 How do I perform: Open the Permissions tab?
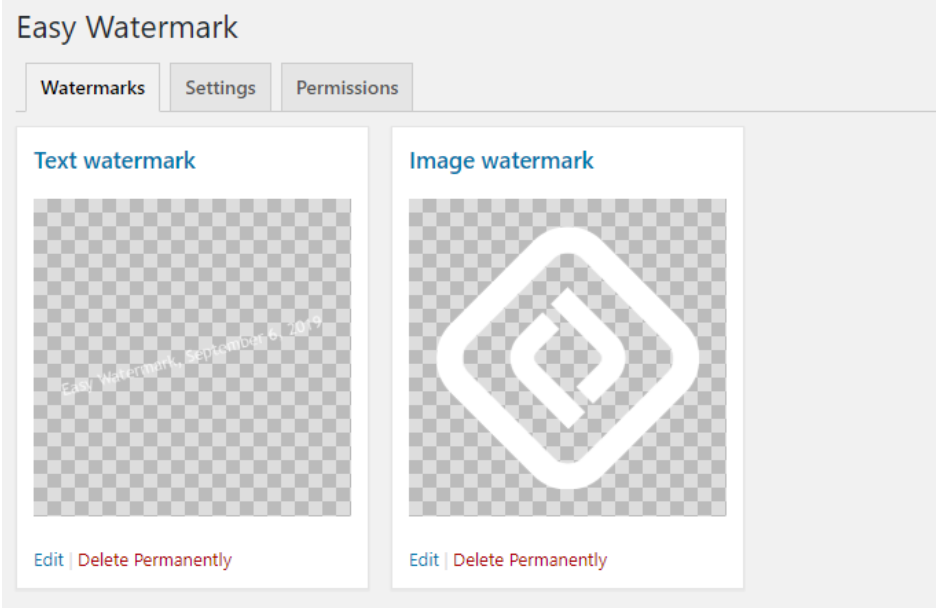pos(346,88)
